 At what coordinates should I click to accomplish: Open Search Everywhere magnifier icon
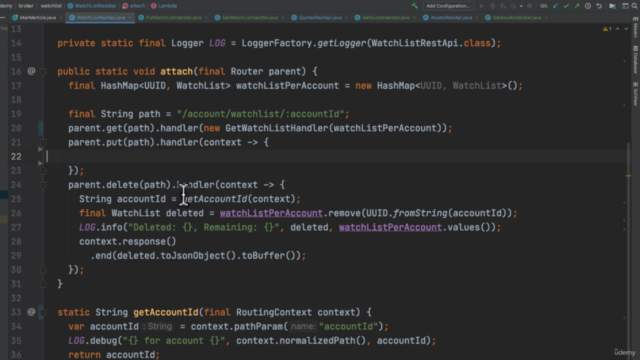(635, 6)
